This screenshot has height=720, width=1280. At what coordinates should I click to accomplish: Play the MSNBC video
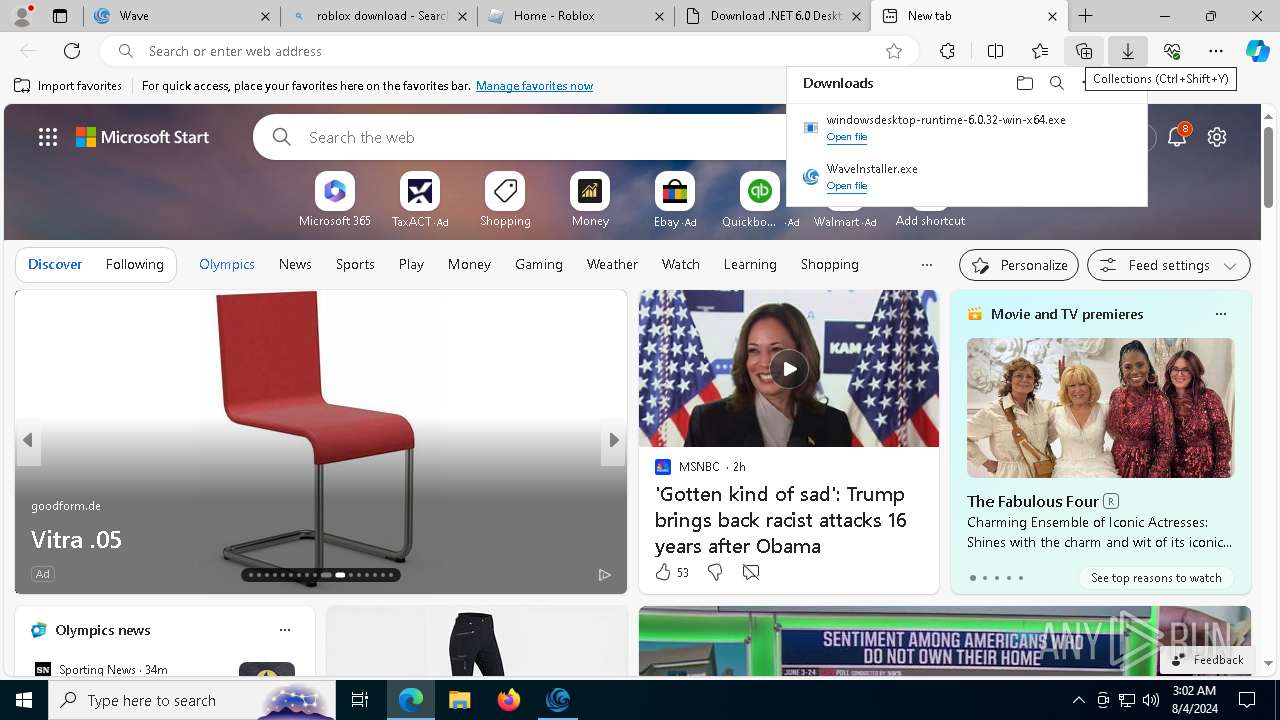pos(789,369)
